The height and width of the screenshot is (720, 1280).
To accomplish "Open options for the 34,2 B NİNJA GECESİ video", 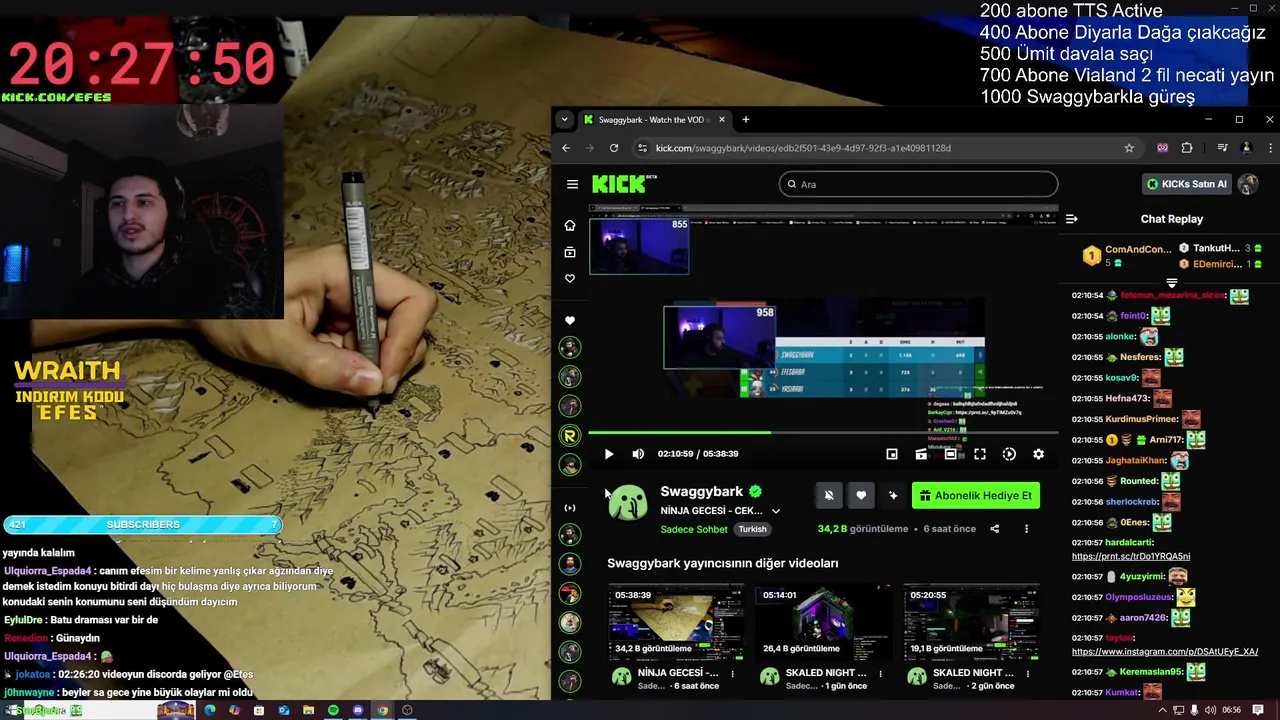I will 733,674.
